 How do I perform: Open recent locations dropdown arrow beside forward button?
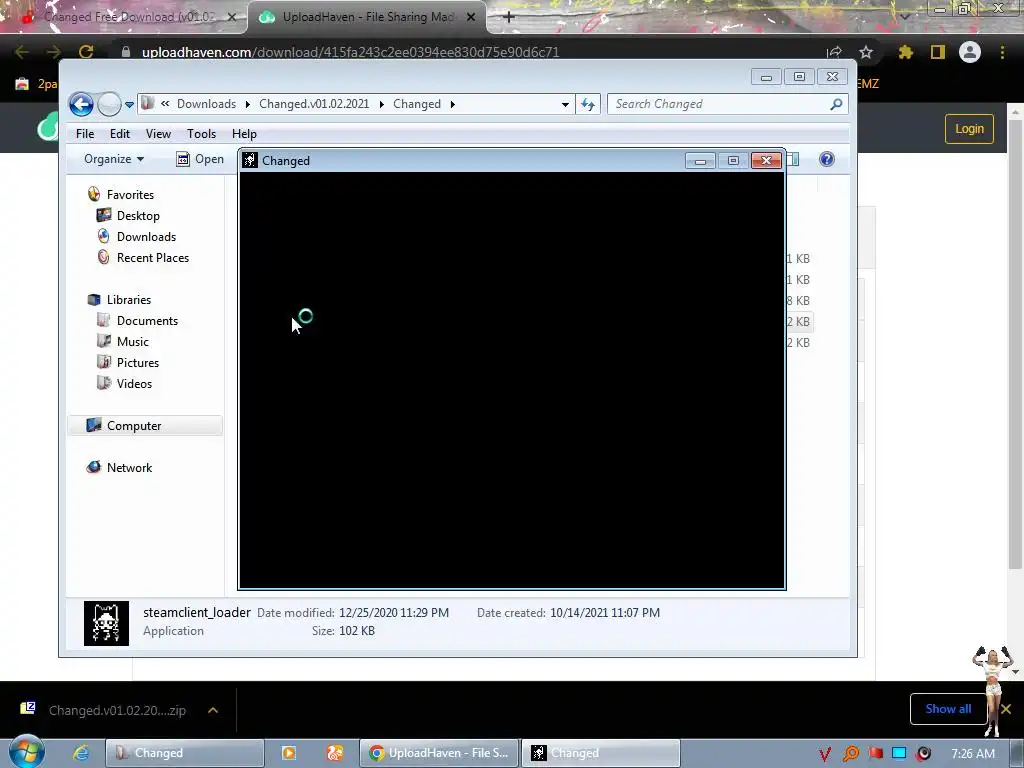coord(129,104)
